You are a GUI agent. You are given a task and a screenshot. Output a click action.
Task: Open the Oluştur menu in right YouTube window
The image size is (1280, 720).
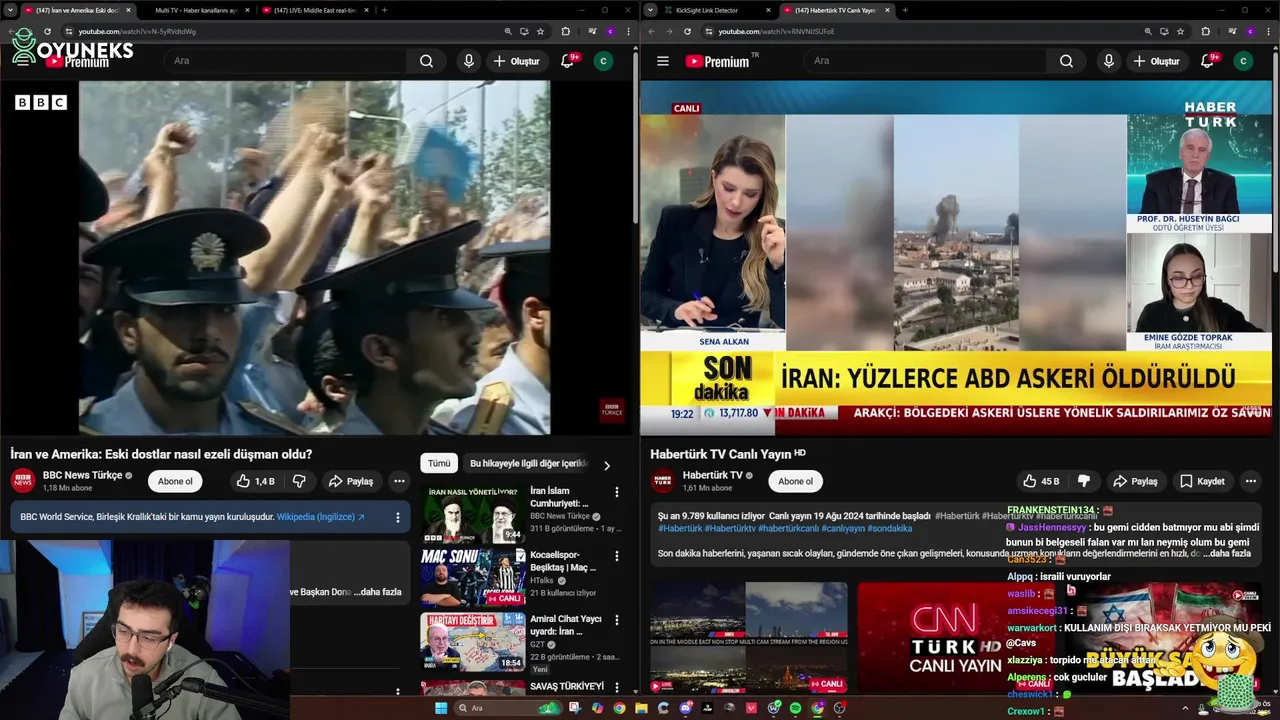[1156, 61]
